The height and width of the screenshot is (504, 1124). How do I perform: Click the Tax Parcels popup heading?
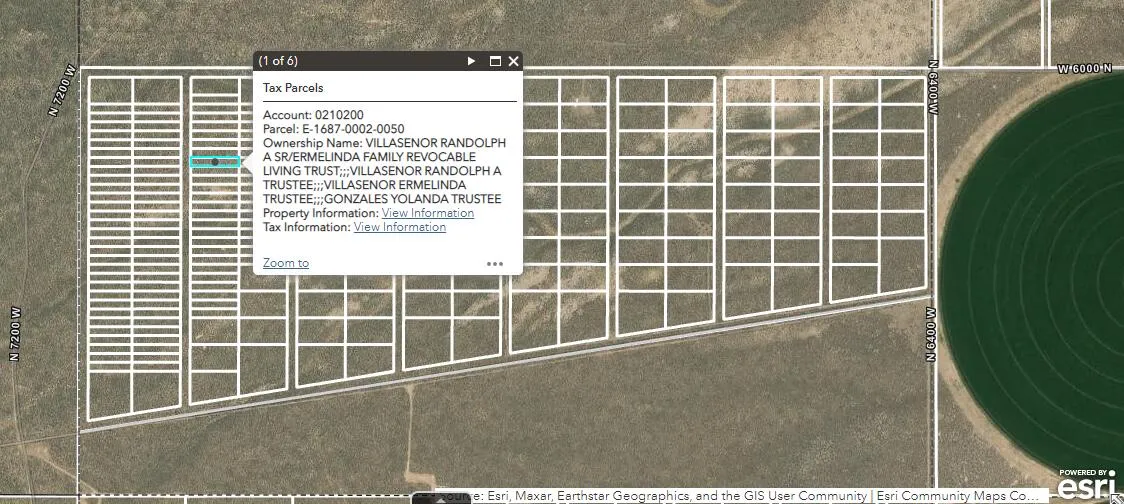click(292, 88)
